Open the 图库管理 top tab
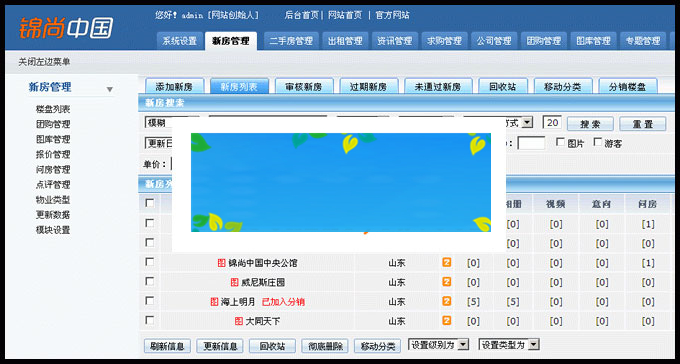The image size is (680, 364). (x=594, y=41)
